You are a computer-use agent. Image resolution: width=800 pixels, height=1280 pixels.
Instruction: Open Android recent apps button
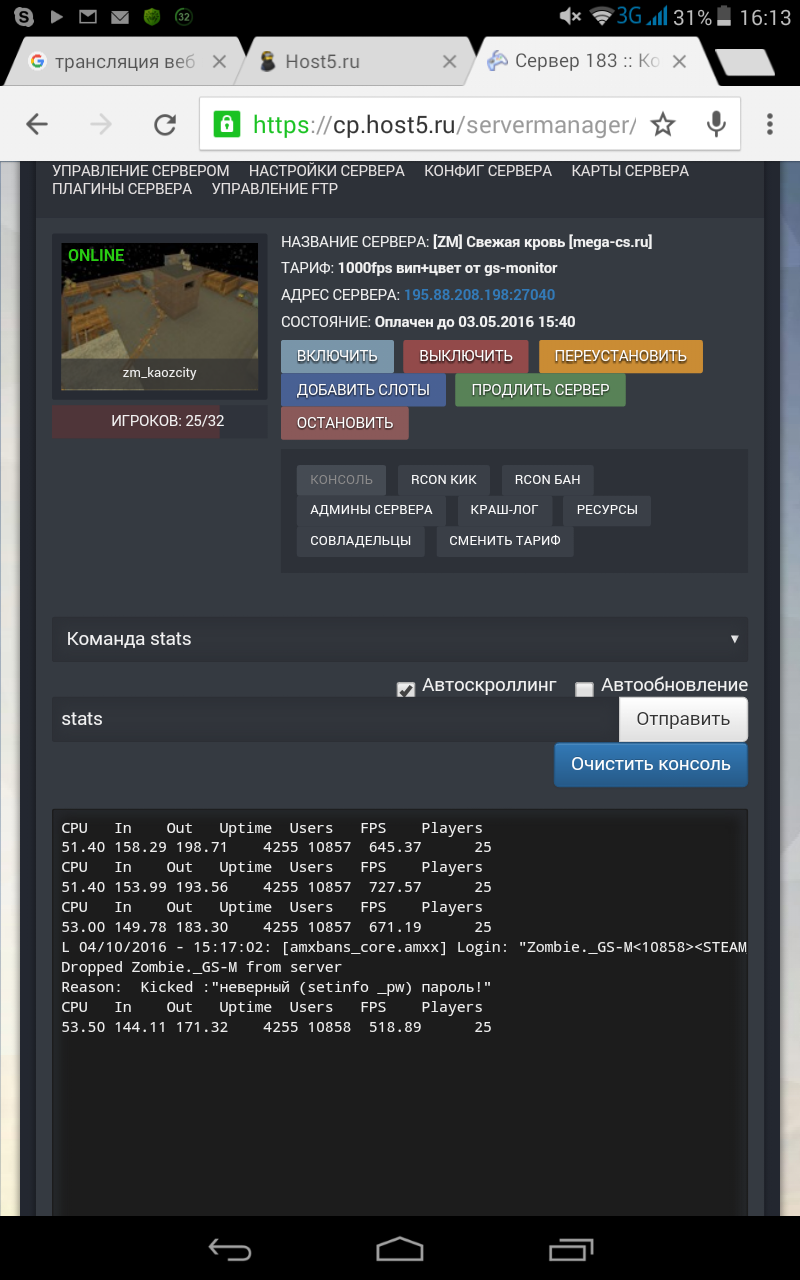(x=571, y=1248)
